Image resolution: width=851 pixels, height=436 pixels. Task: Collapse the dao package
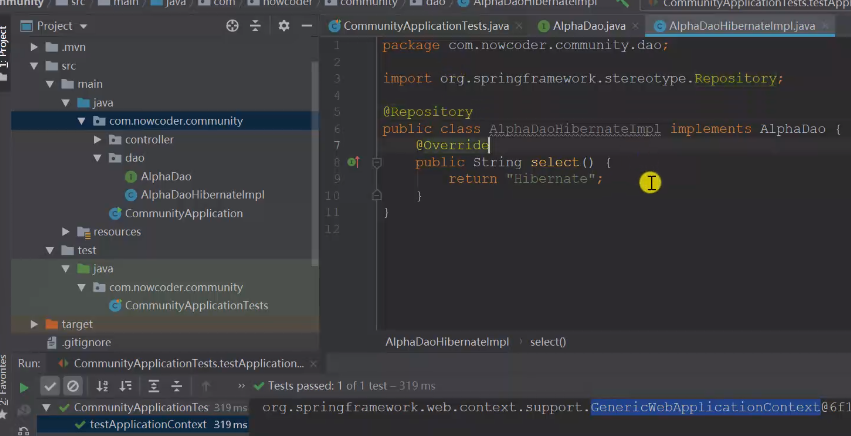pyautogui.click(x=97, y=158)
